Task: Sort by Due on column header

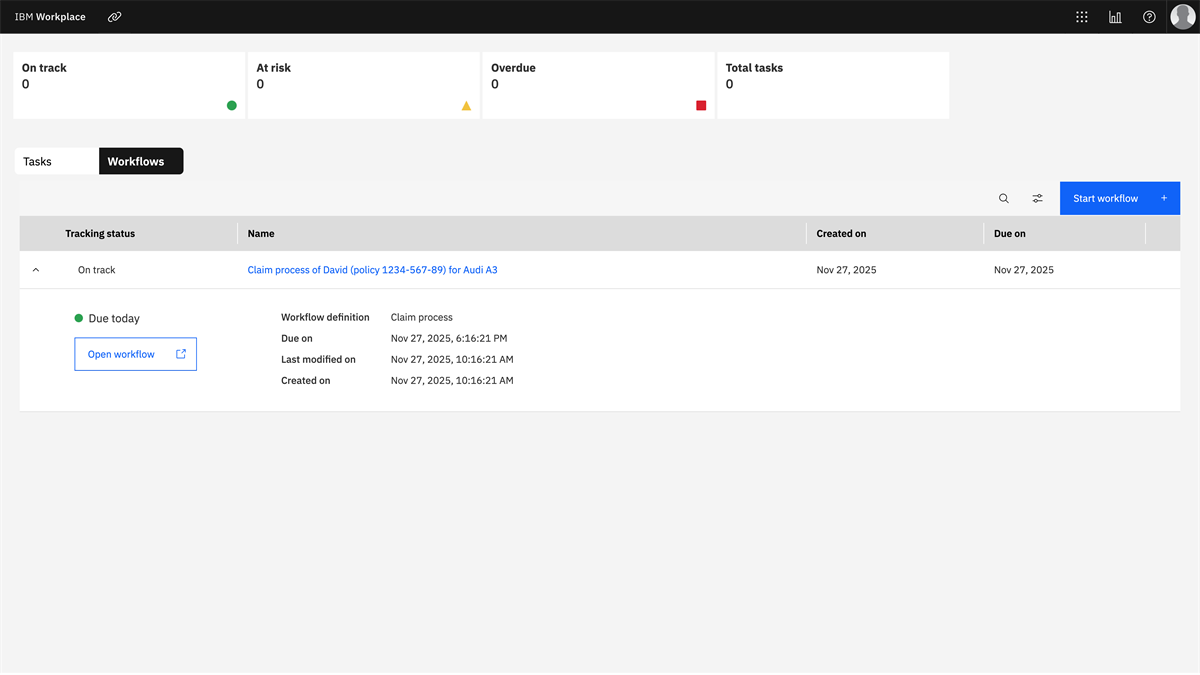Action: coord(1010,233)
